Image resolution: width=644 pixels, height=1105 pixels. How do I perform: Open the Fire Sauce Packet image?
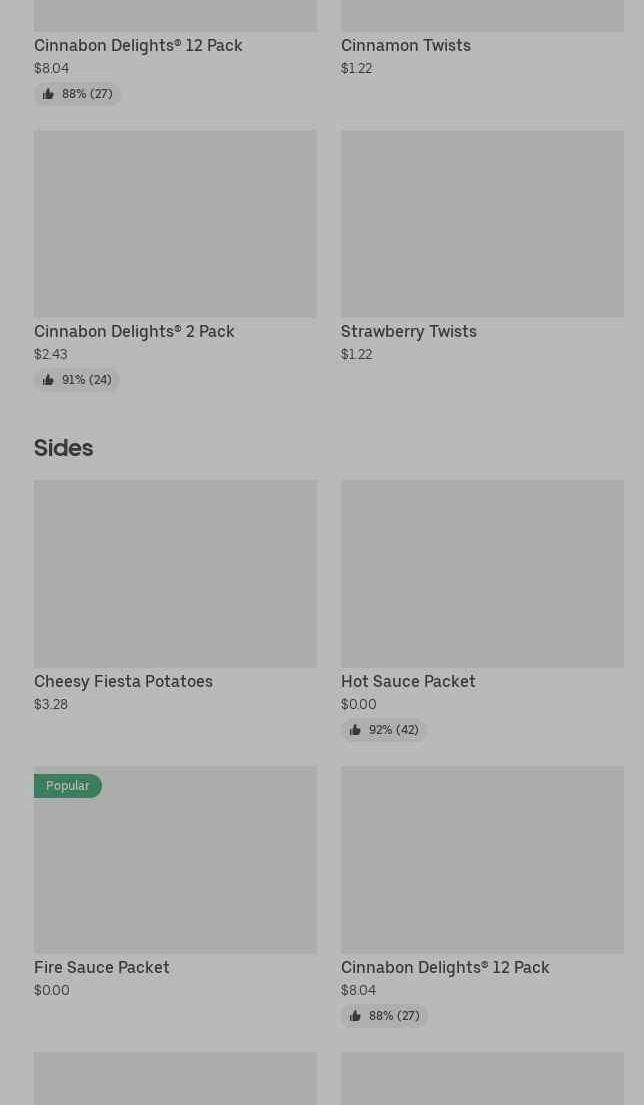coord(175,870)
